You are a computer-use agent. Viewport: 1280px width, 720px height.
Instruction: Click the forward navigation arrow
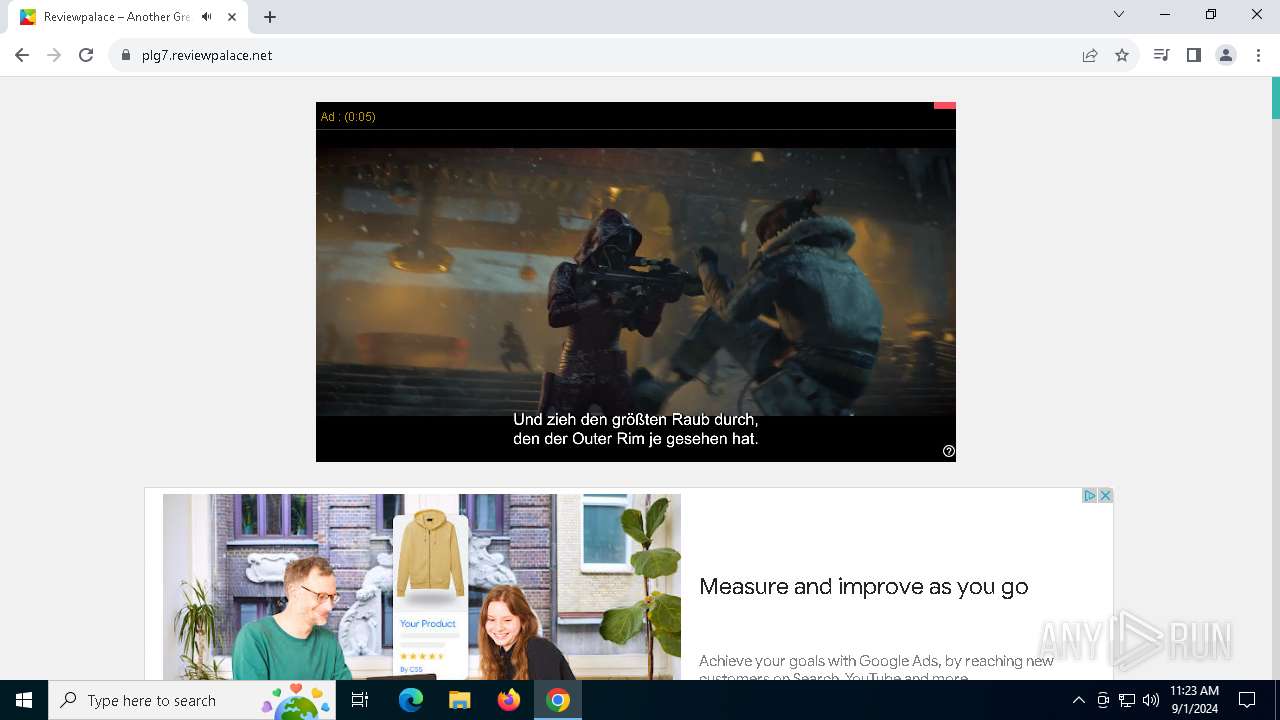pos(54,55)
